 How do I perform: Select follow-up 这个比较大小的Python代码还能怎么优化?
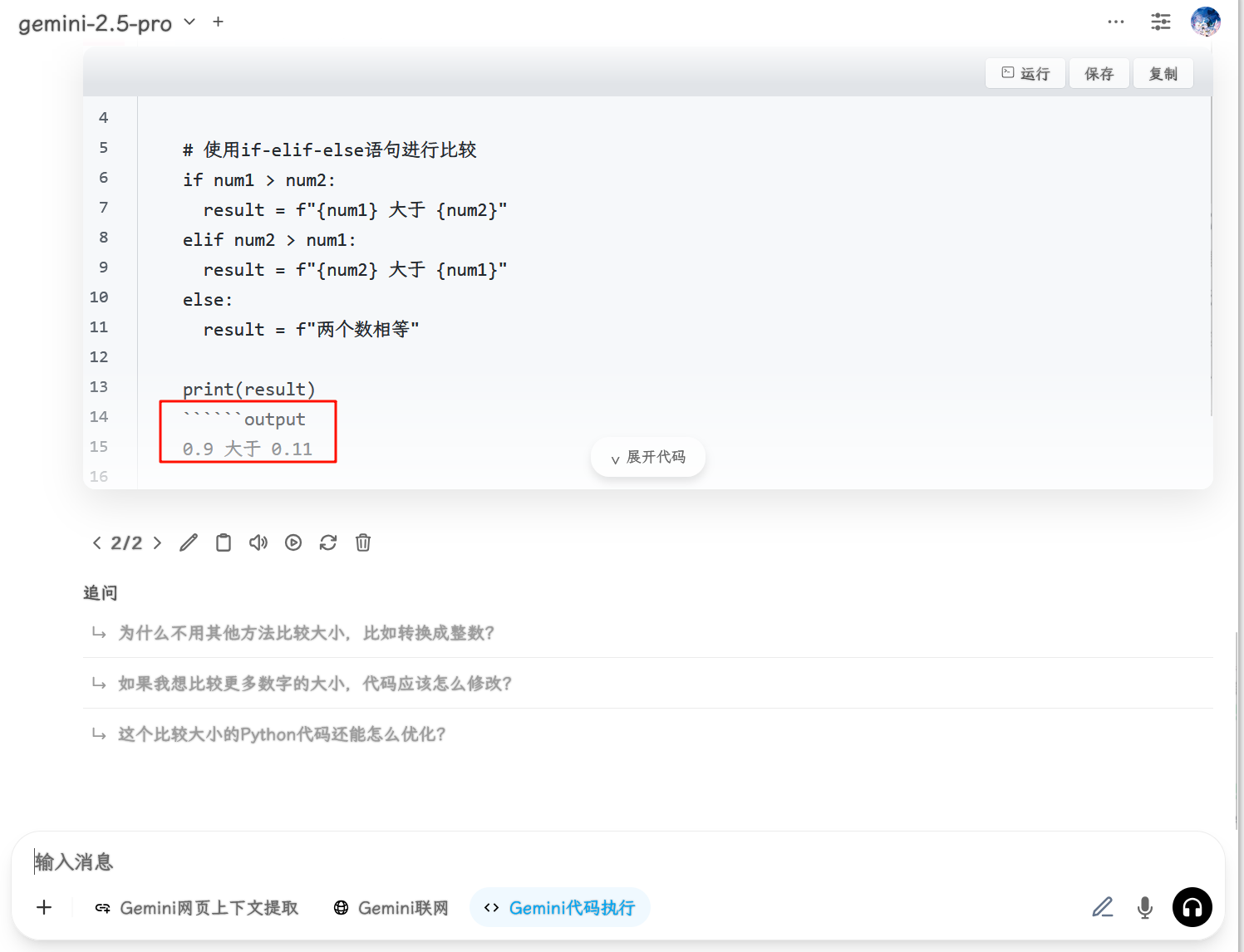(x=647, y=734)
